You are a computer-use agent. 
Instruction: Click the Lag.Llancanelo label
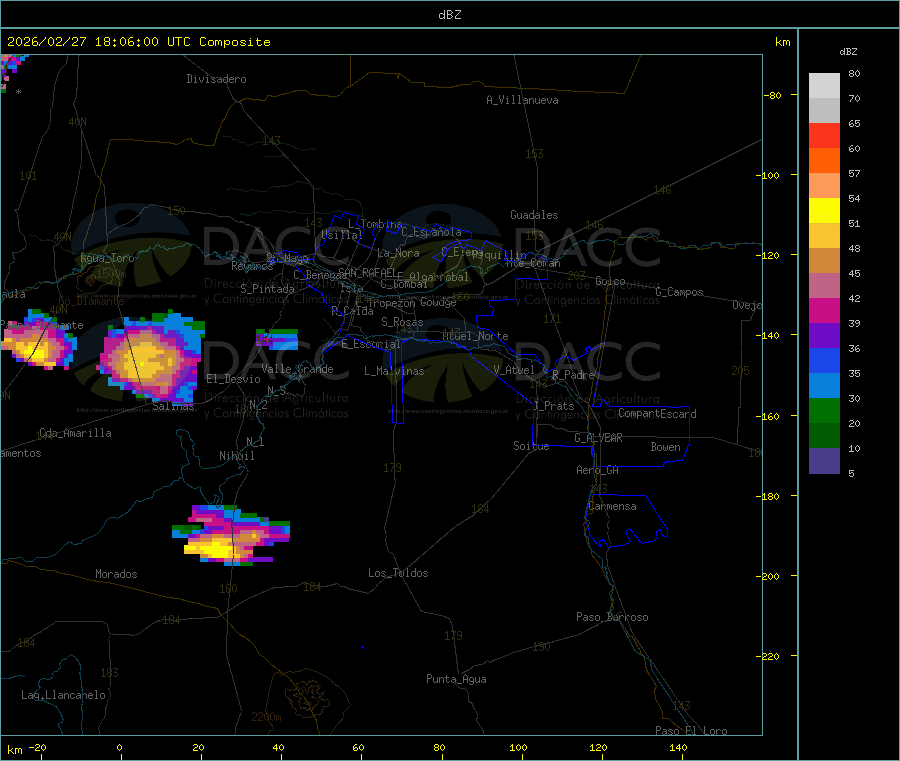coord(64,695)
